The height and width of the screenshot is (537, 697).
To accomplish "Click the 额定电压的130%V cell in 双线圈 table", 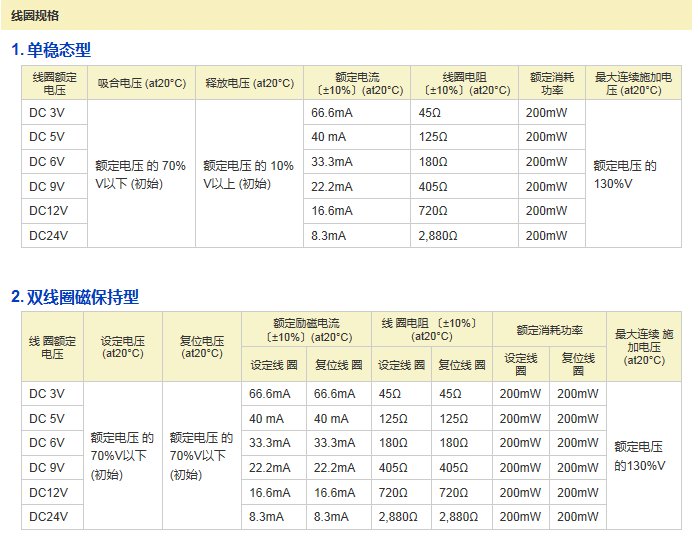I will [x=639, y=456].
